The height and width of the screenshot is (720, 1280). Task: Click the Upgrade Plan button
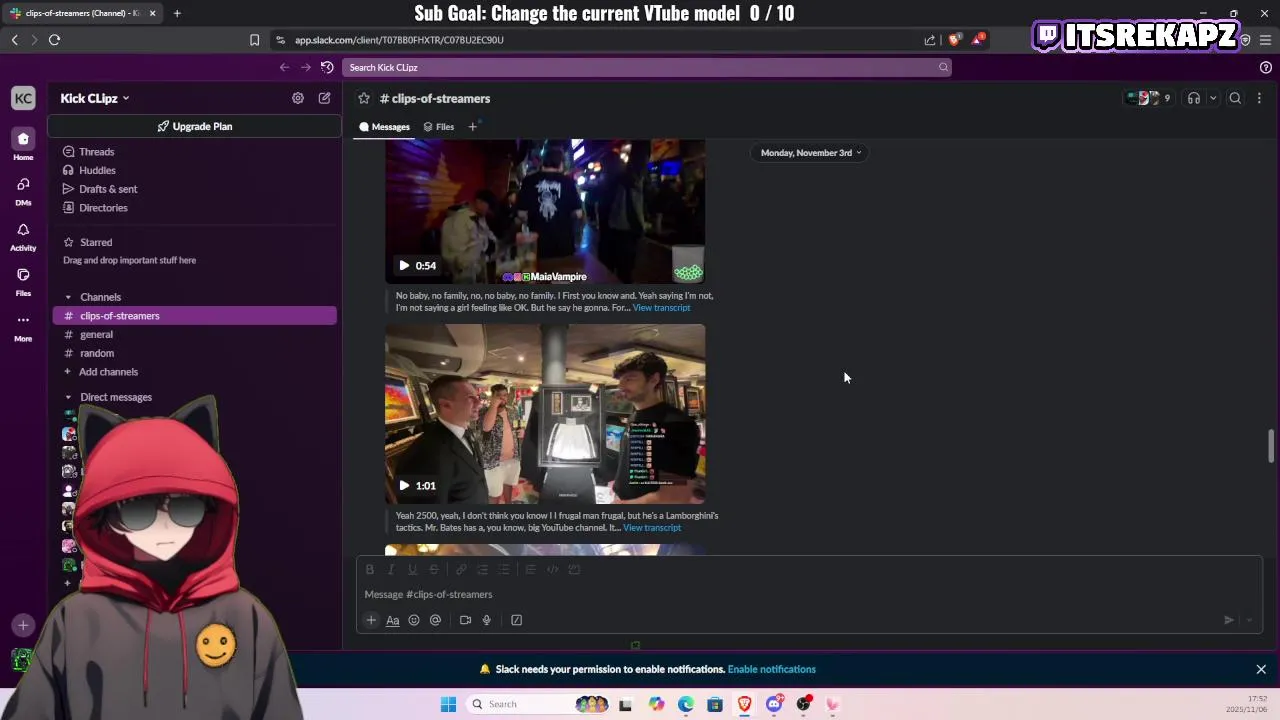(x=195, y=126)
